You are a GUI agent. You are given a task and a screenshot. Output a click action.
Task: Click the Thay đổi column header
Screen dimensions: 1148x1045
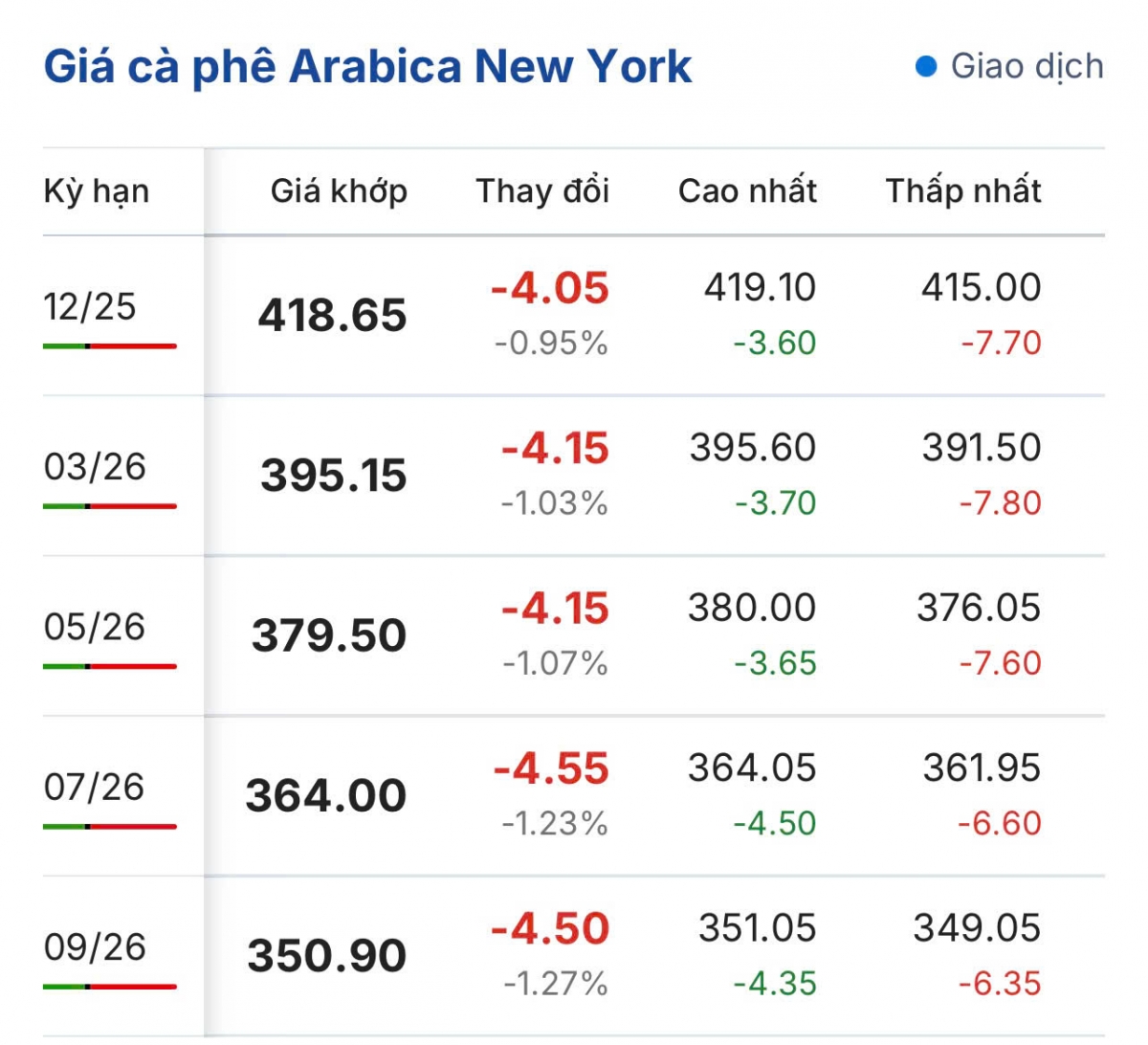click(x=542, y=191)
